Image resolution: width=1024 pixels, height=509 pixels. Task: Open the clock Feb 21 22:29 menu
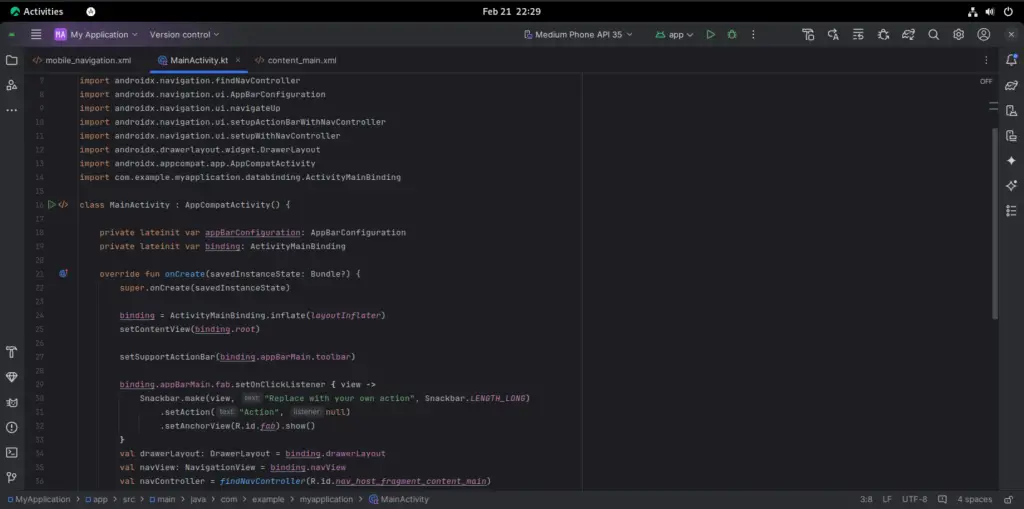point(511,11)
